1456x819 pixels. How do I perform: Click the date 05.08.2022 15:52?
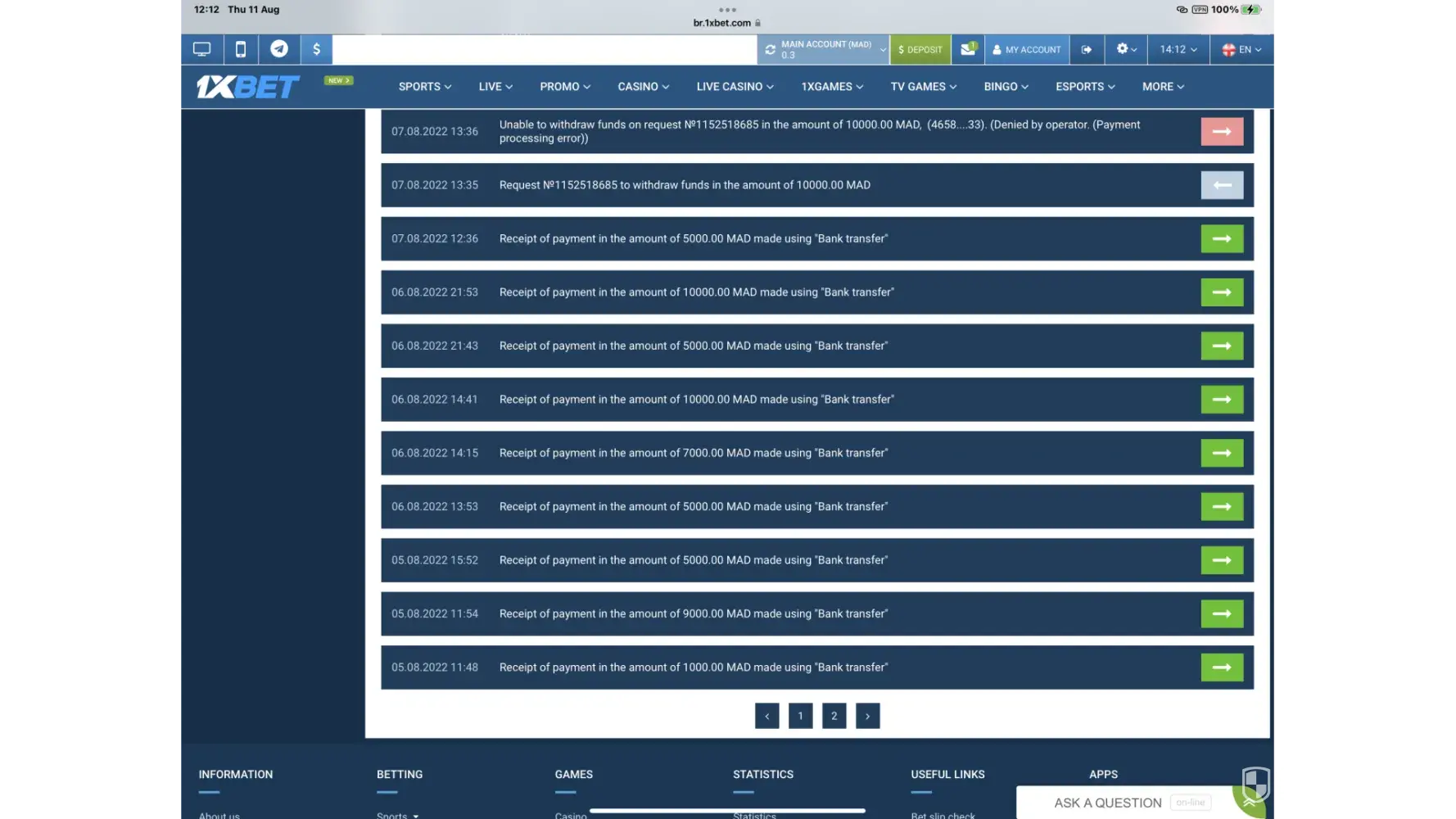[x=435, y=560]
